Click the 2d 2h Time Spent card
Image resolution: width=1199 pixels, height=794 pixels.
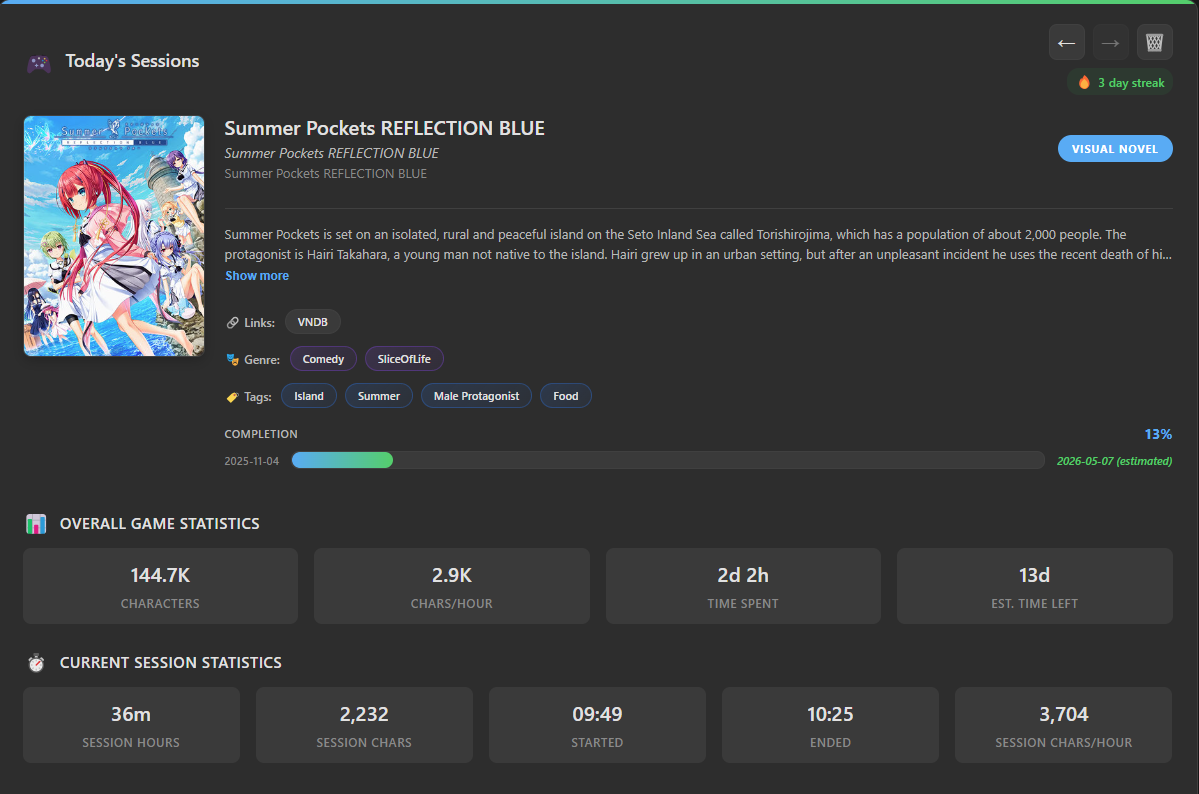tap(743, 586)
